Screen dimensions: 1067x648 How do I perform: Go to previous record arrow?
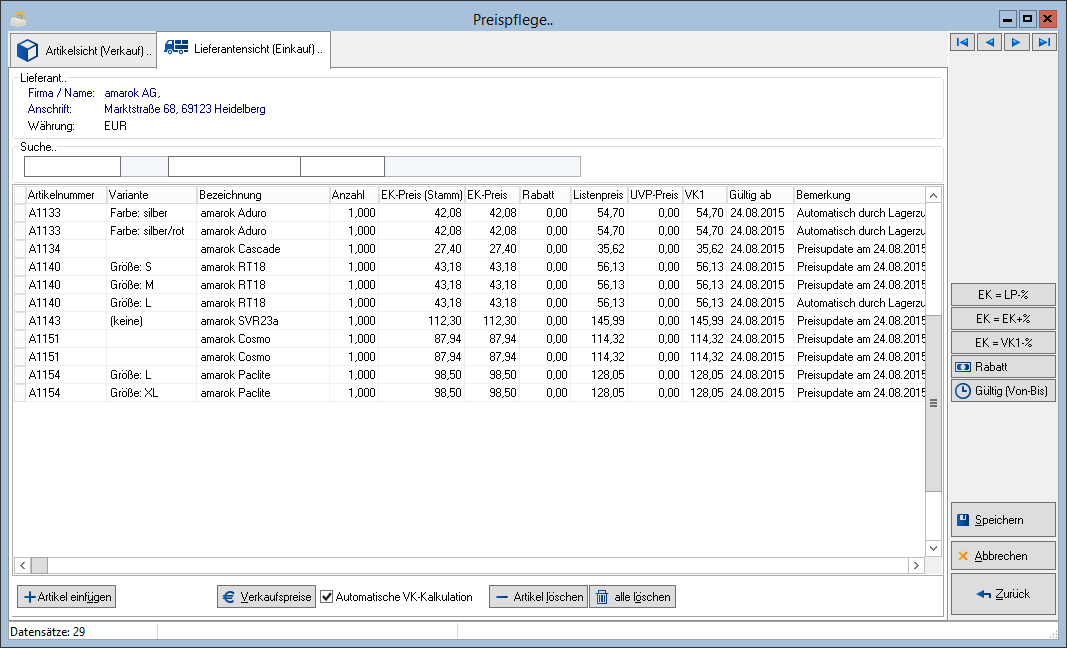[x=989, y=42]
